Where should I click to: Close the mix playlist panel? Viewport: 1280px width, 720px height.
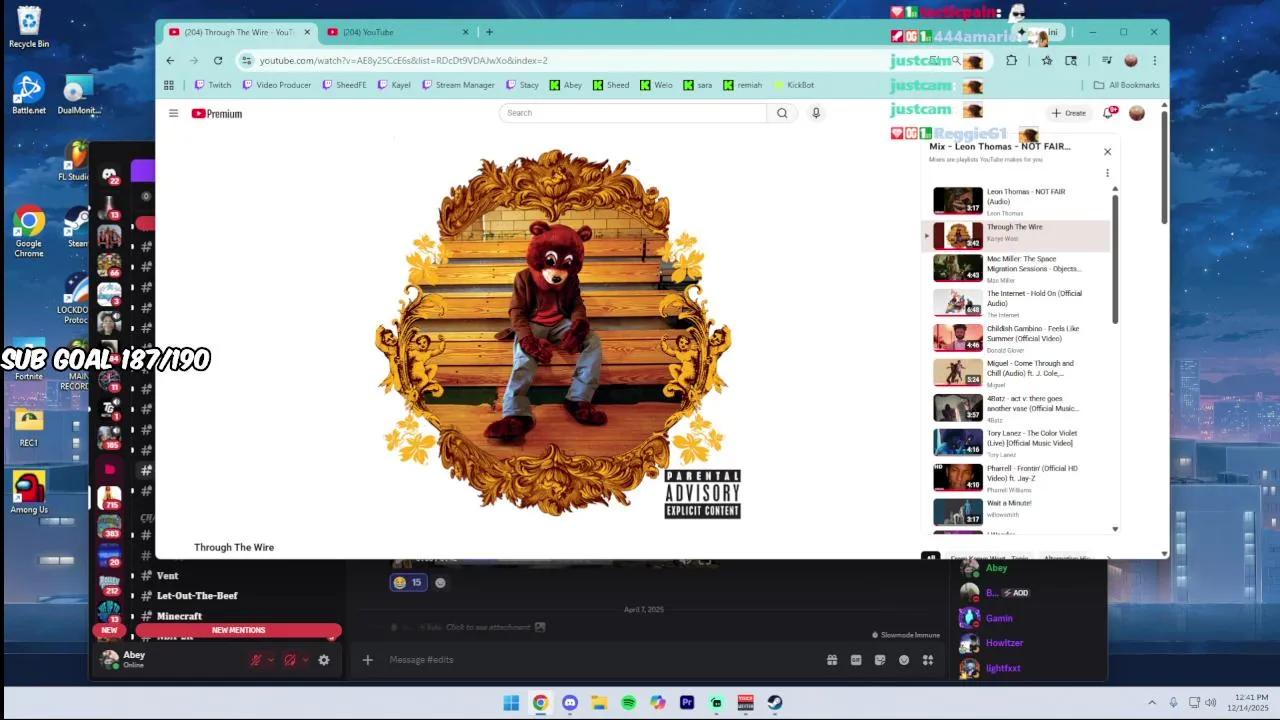1107,152
